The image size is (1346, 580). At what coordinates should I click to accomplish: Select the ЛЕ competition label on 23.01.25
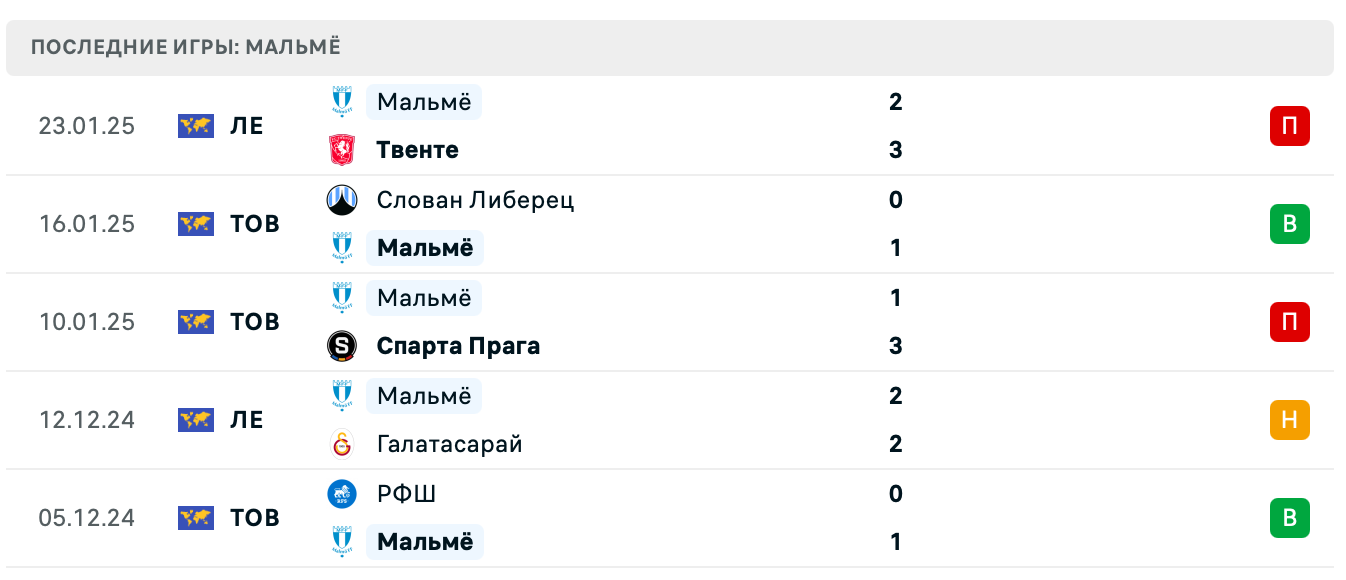pyautogui.click(x=248, y=126)
